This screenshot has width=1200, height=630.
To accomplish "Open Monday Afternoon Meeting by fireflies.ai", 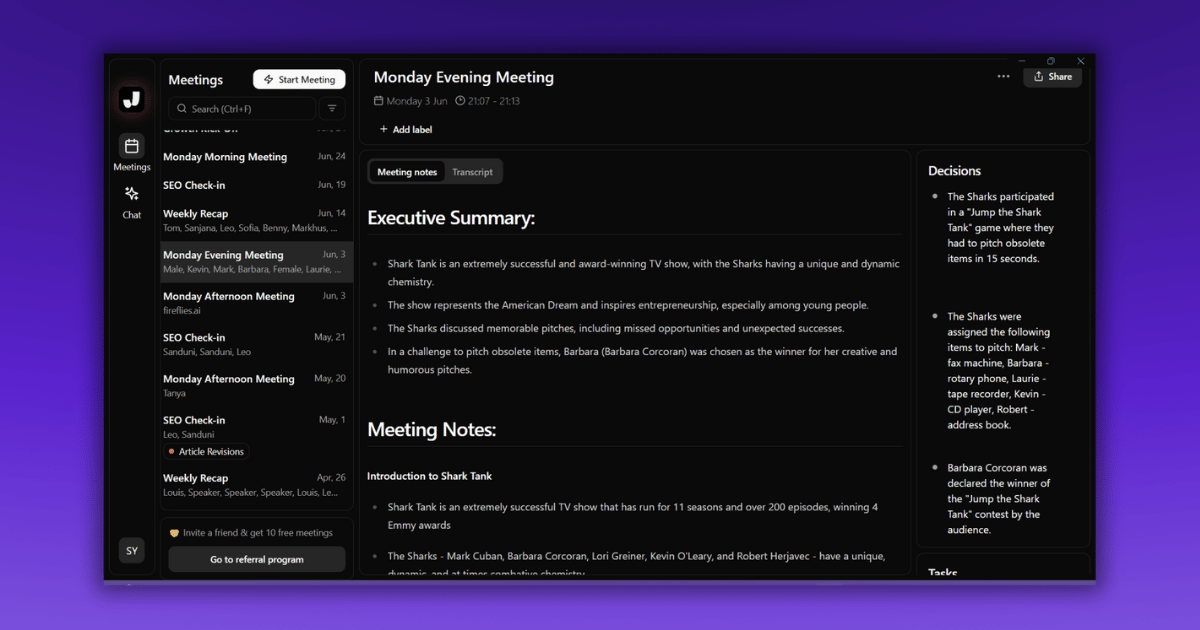I will point(256,303).
